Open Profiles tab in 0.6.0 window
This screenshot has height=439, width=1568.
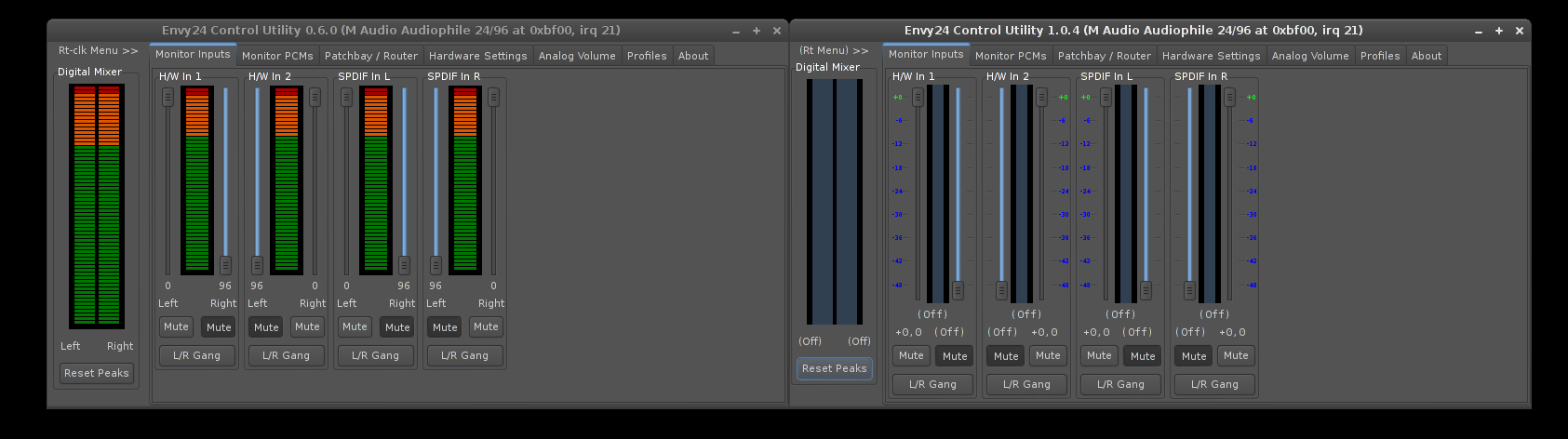point(647,56)
